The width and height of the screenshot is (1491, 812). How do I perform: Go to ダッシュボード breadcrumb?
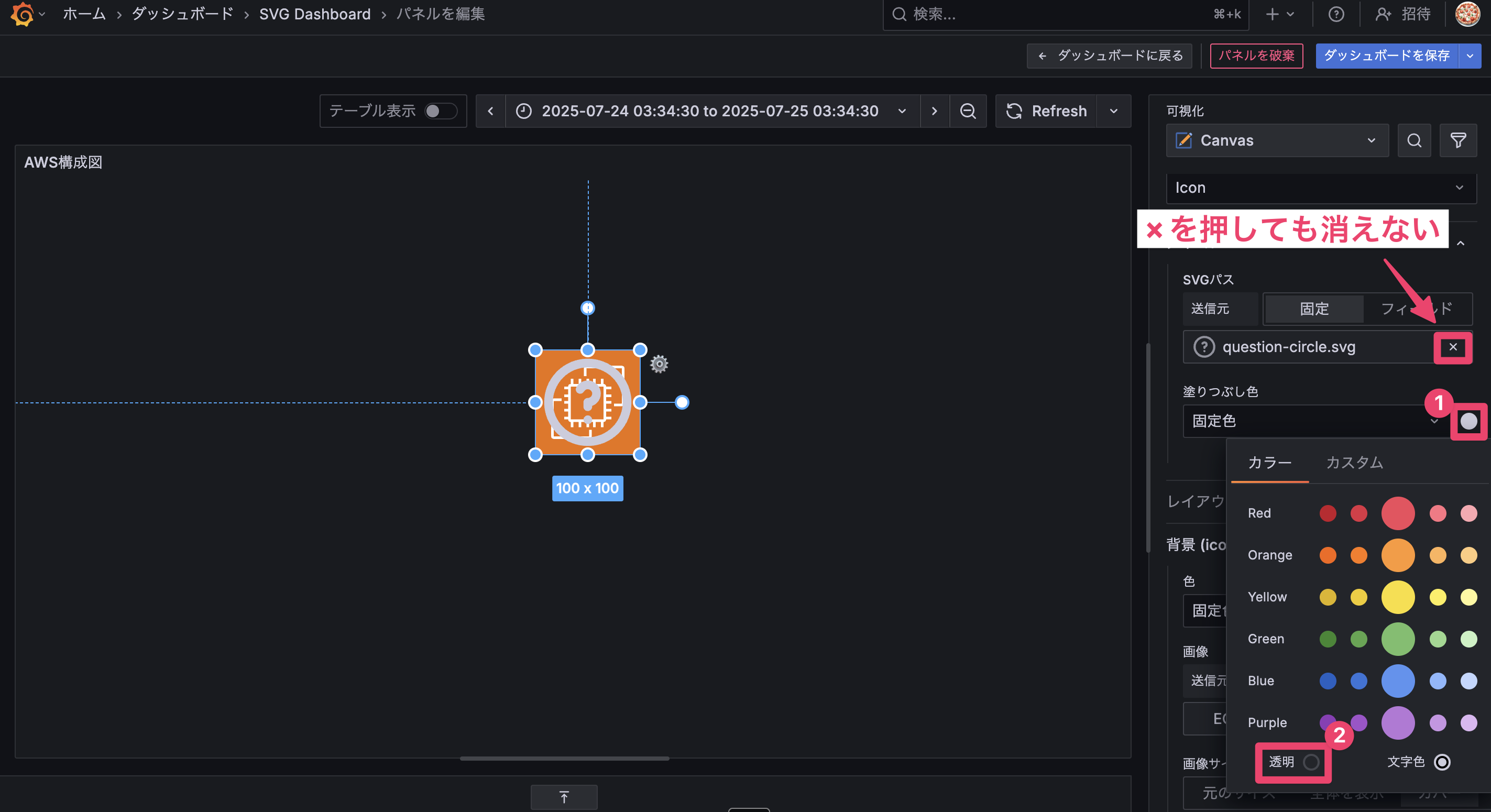tap(182, 14)
